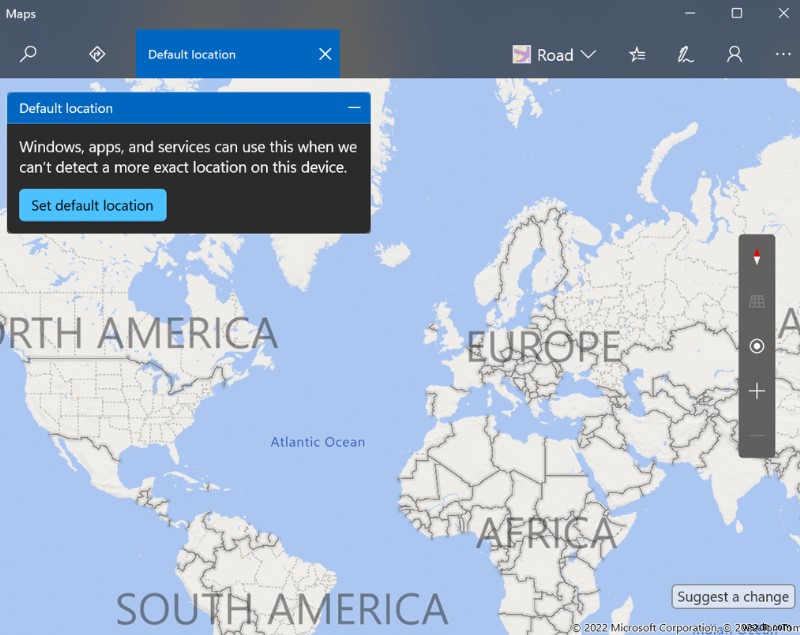800x635 pixels.
Task: Switch to tilted 3D map view
Action: (757, 301)
